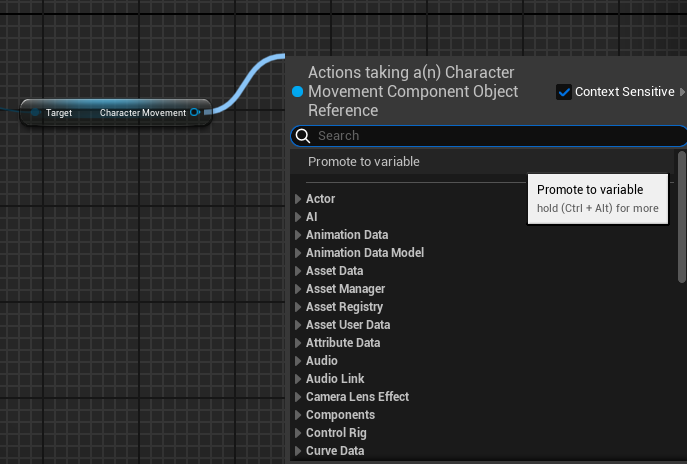Expand the Asset Manager arrow
The width and height of the screenshot is (687, 464).
coord(298,289)
